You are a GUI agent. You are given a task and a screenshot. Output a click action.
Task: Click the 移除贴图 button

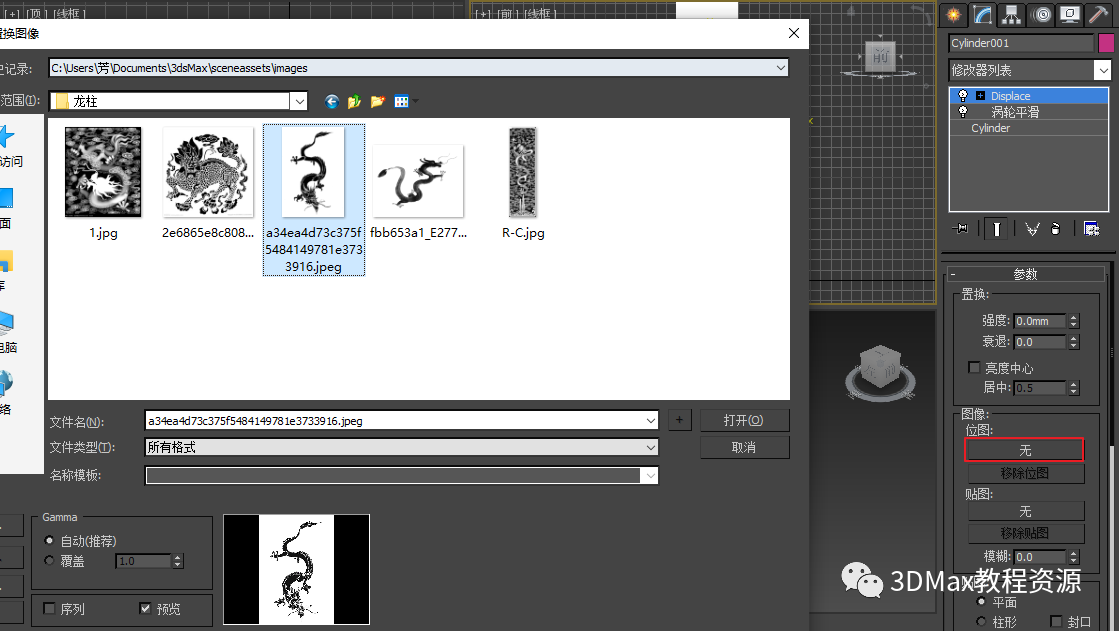(x=1026, y=533)
